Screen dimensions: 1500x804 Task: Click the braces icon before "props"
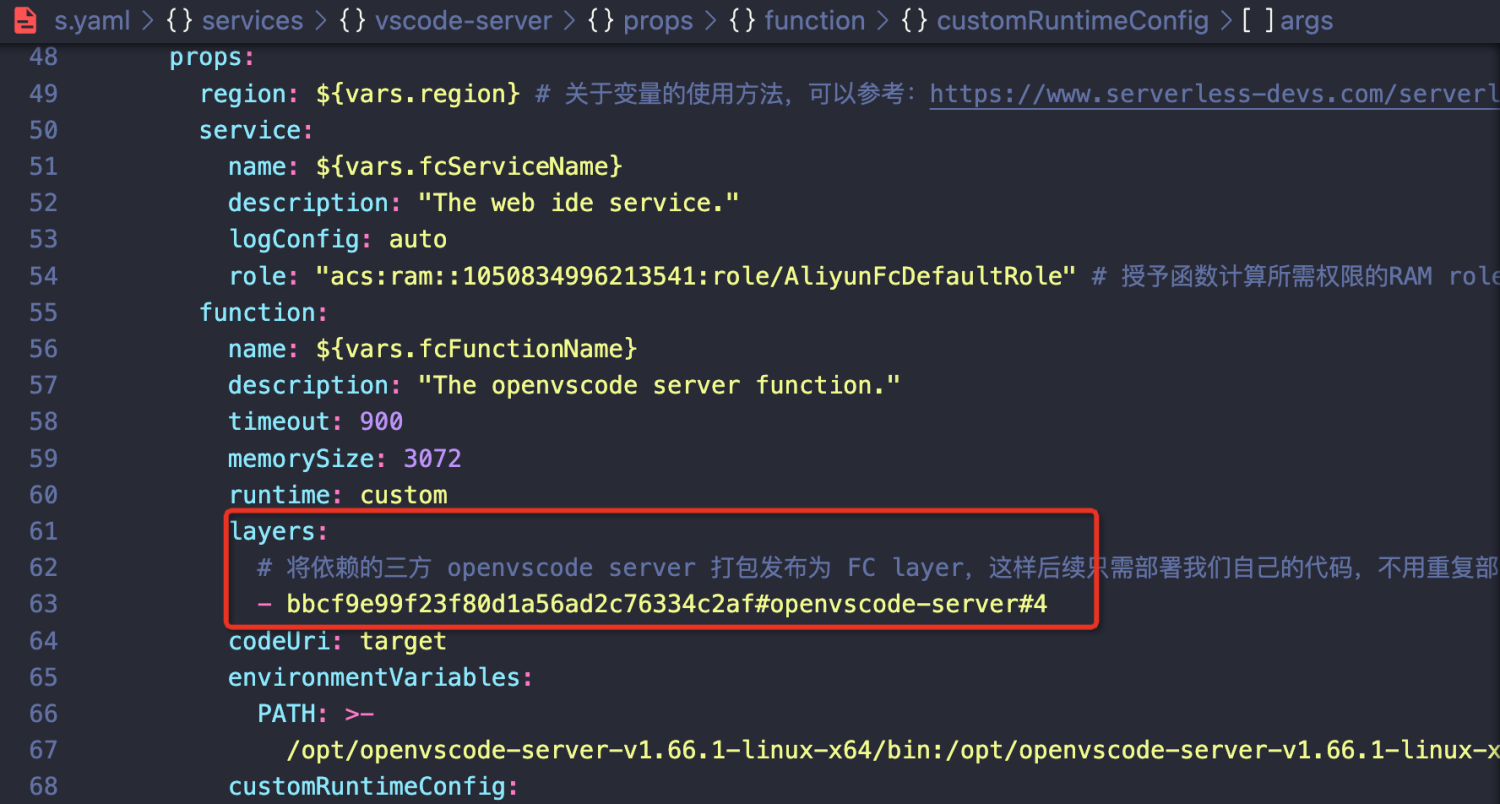click(x=601, y=21)
